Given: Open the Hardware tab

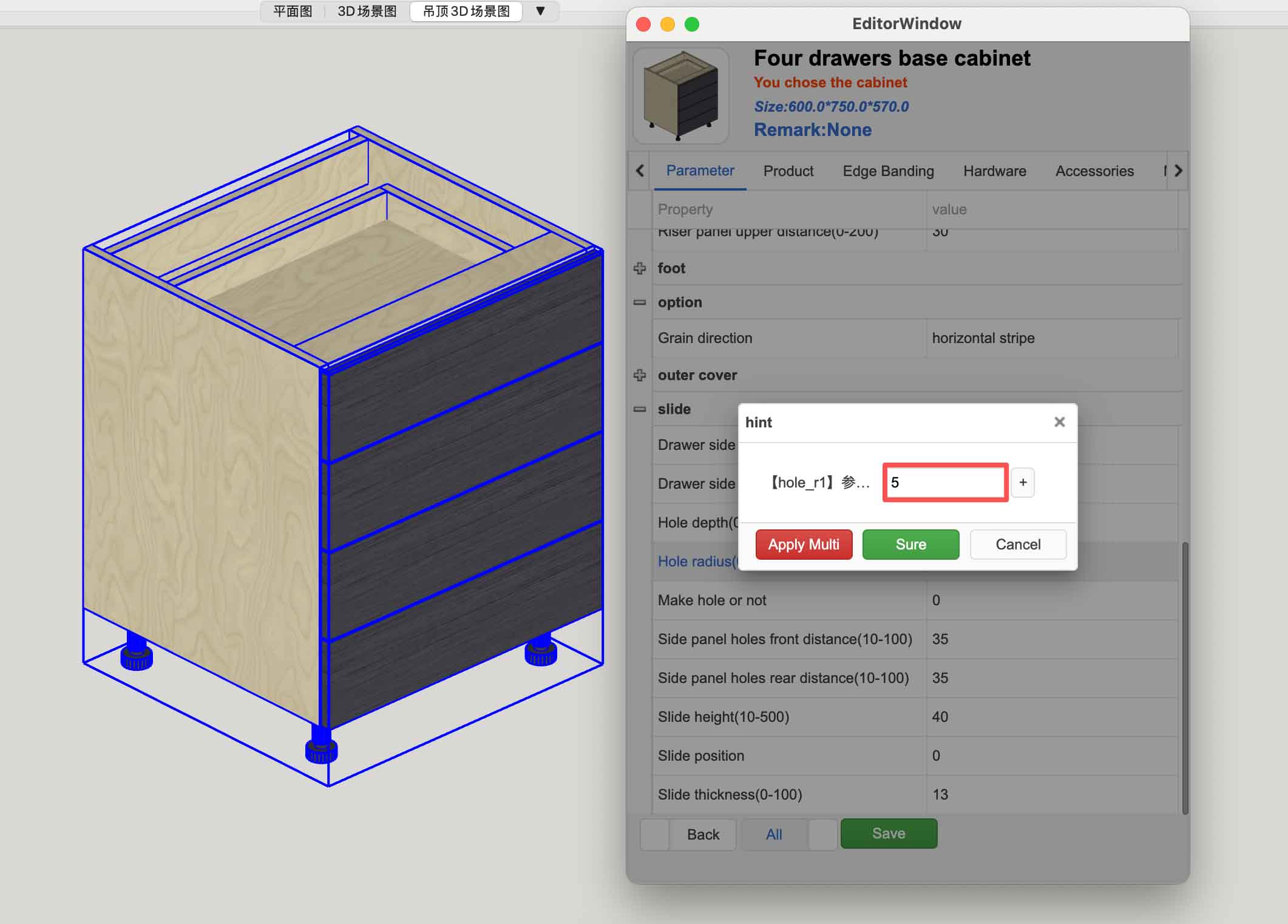Looking at the screenshot, I should coord(994,171).
